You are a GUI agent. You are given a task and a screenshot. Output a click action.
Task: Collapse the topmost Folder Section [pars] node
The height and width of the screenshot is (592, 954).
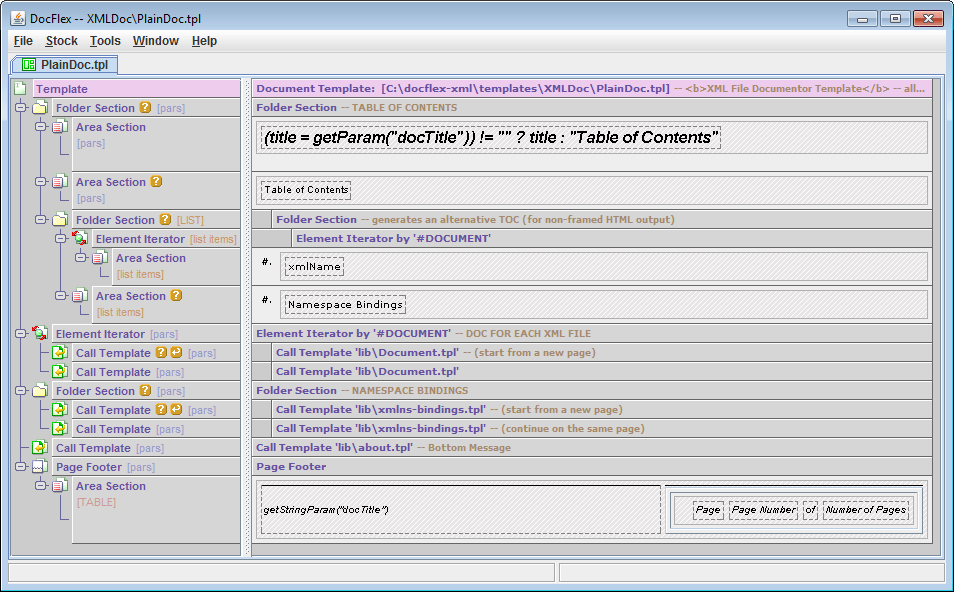click(21, 108)
